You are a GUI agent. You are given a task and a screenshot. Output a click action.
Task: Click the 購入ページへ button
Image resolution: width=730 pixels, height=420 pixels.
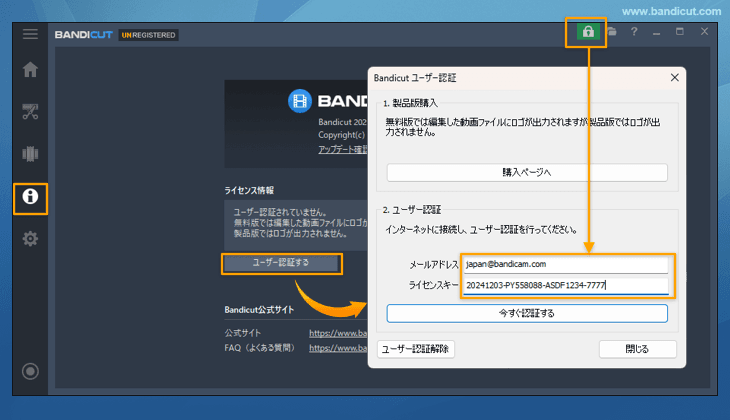[527, 173]
